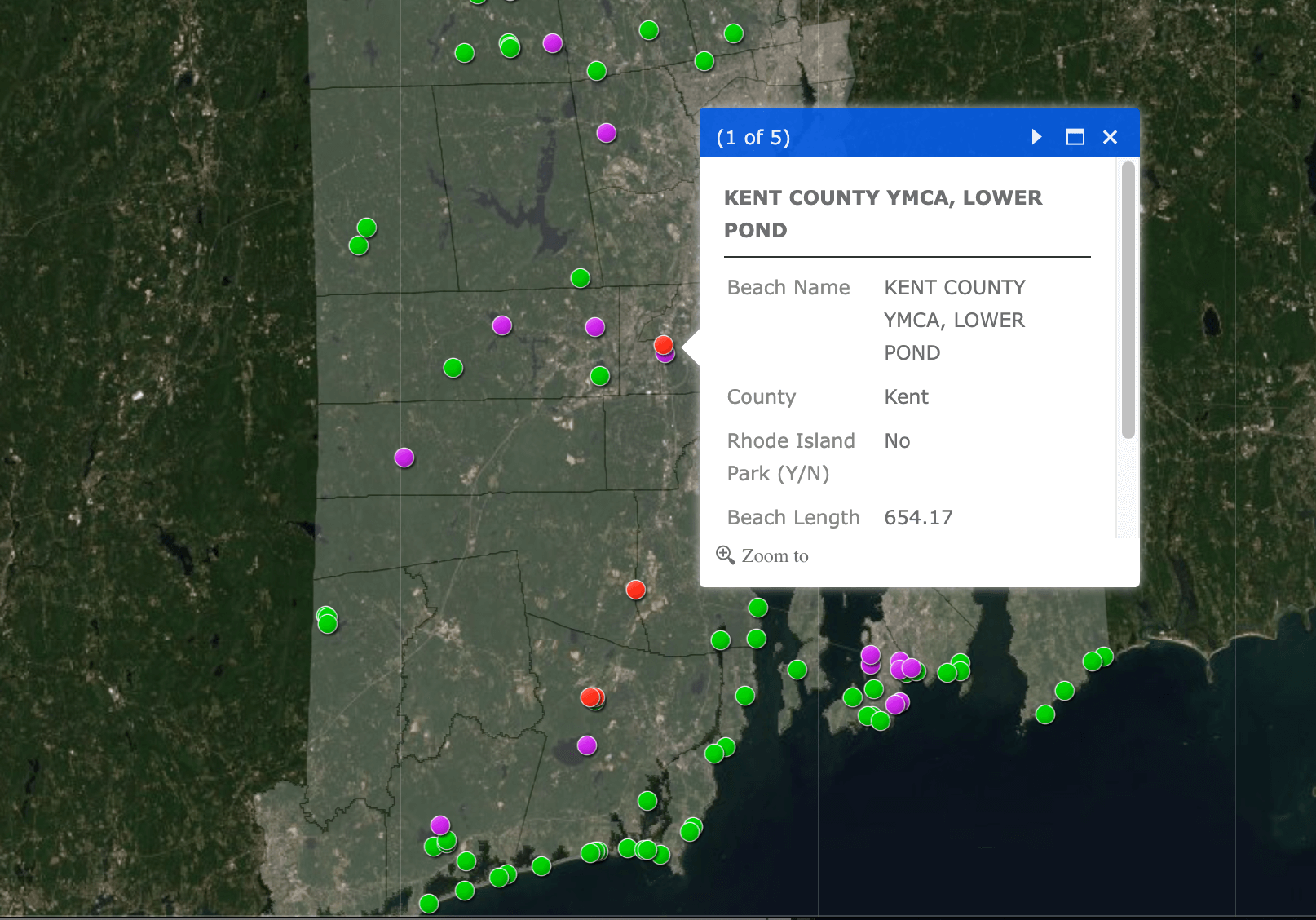The height and width of the screenshot is (920, 1316).
Task: Click the popup title KENT COUNTY YMCA, LOWER POND
Action: 883,214
